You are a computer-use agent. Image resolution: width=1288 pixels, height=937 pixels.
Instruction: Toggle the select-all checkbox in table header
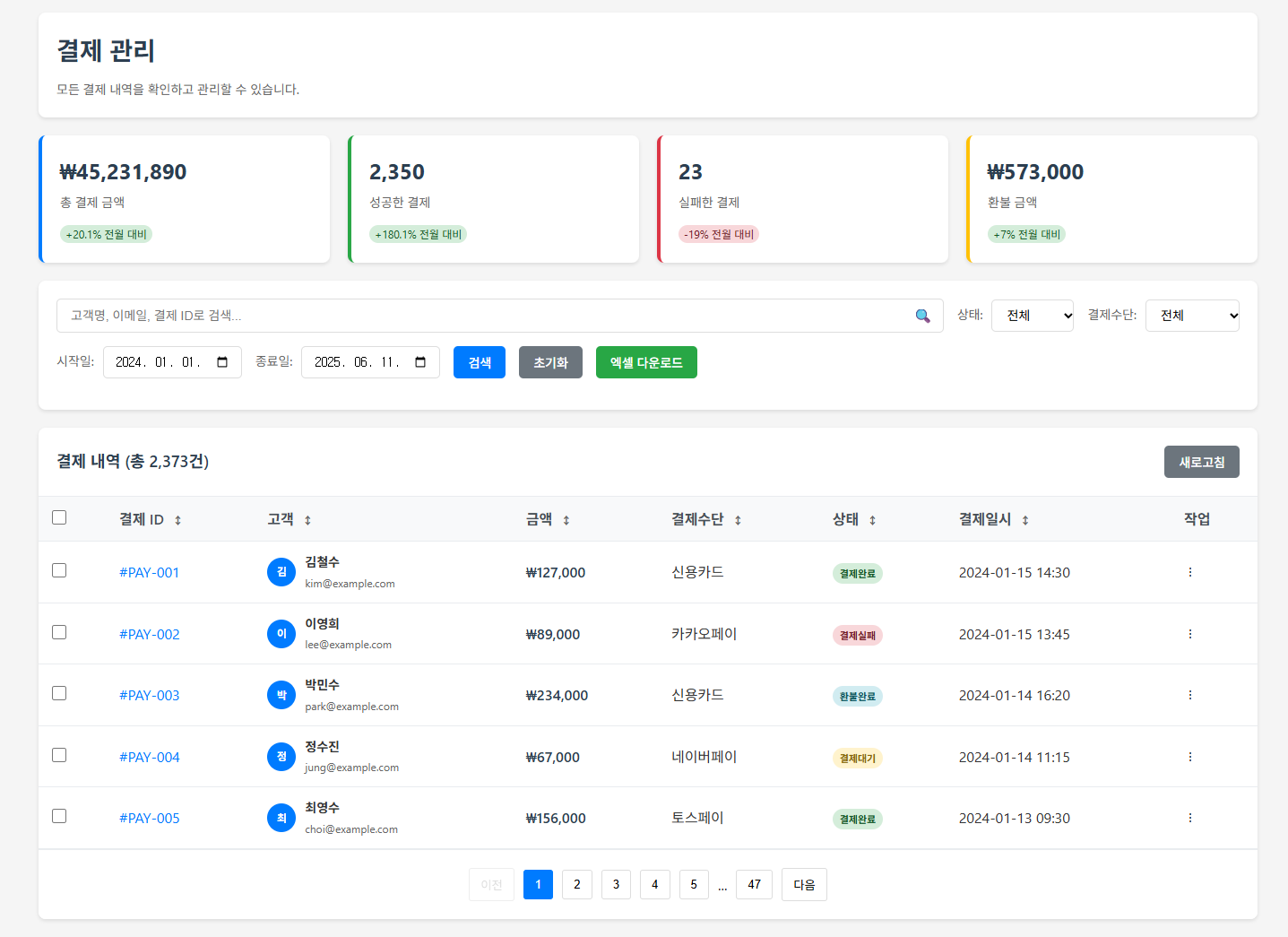(x=59, y=517)
